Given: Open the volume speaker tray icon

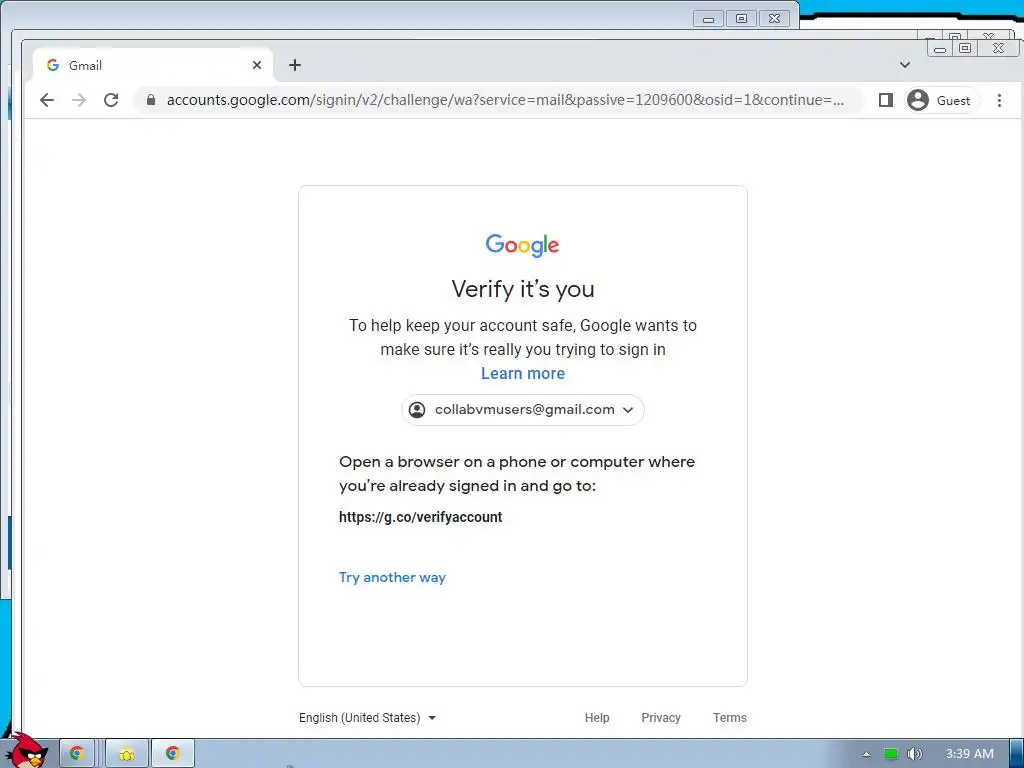Looking at the screenshot, I should click(915, 754).
